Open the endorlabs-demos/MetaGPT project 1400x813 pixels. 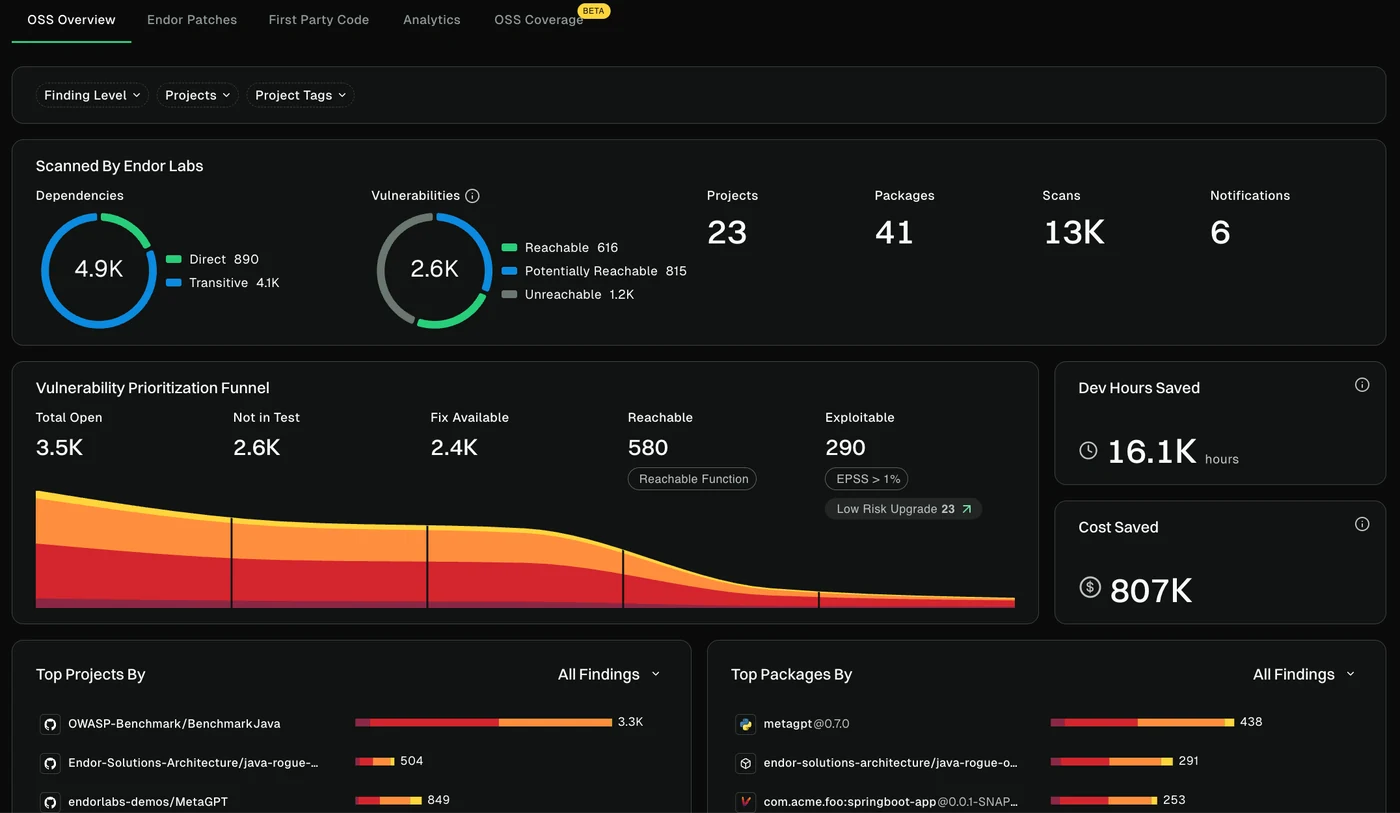pos(148,802)
